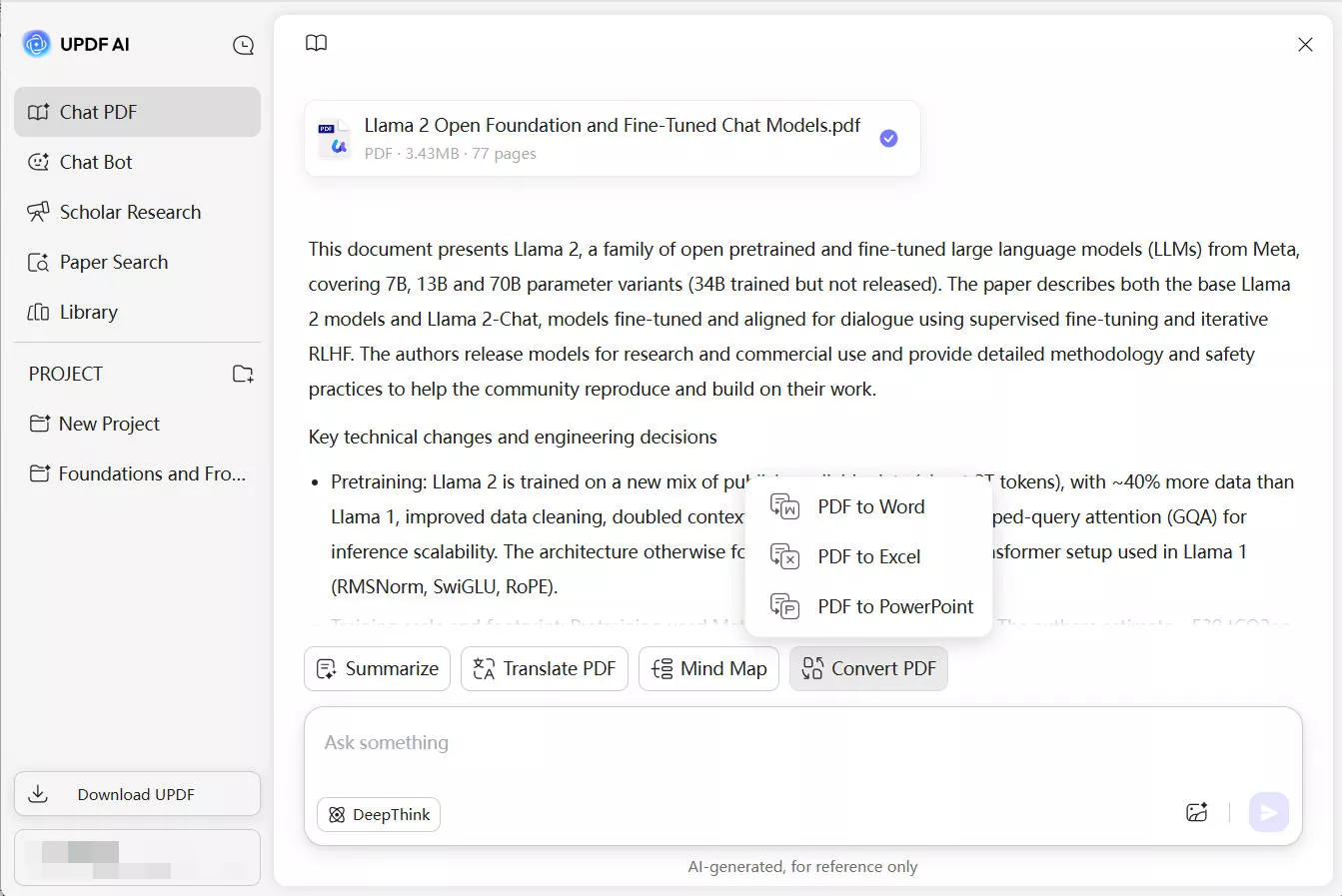Click the send message arrow icon

click(1269, 812)
